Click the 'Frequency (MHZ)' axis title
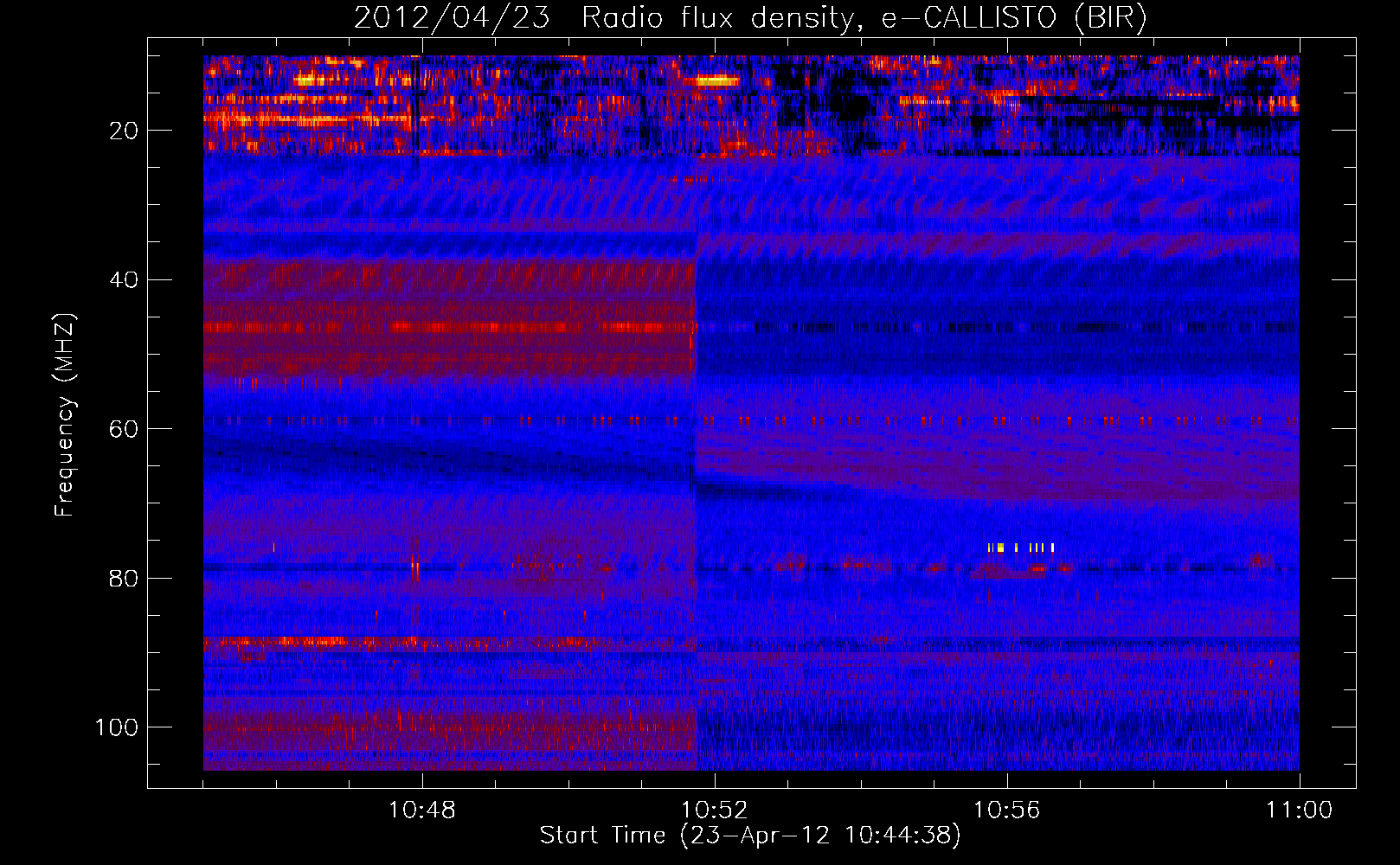The height and width of the screenshot is (865, 1400). 65,415
